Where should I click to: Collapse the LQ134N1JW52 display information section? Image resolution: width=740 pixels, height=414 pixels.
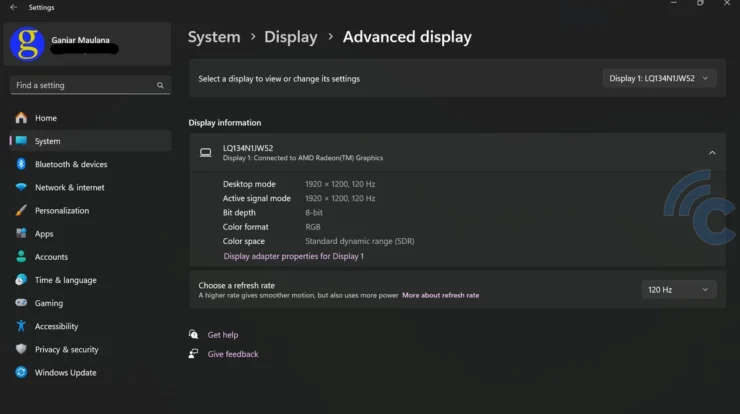point(712,152)
